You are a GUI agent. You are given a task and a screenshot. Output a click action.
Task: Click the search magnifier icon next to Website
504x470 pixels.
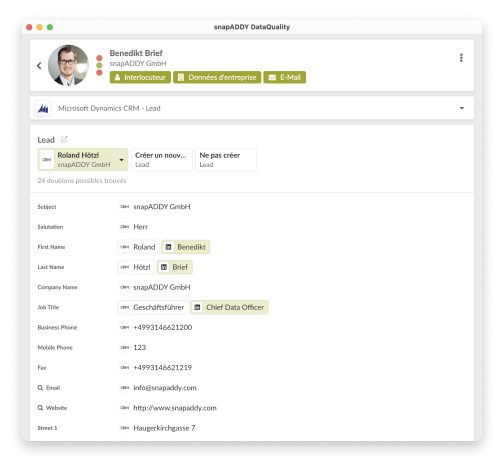40,408
